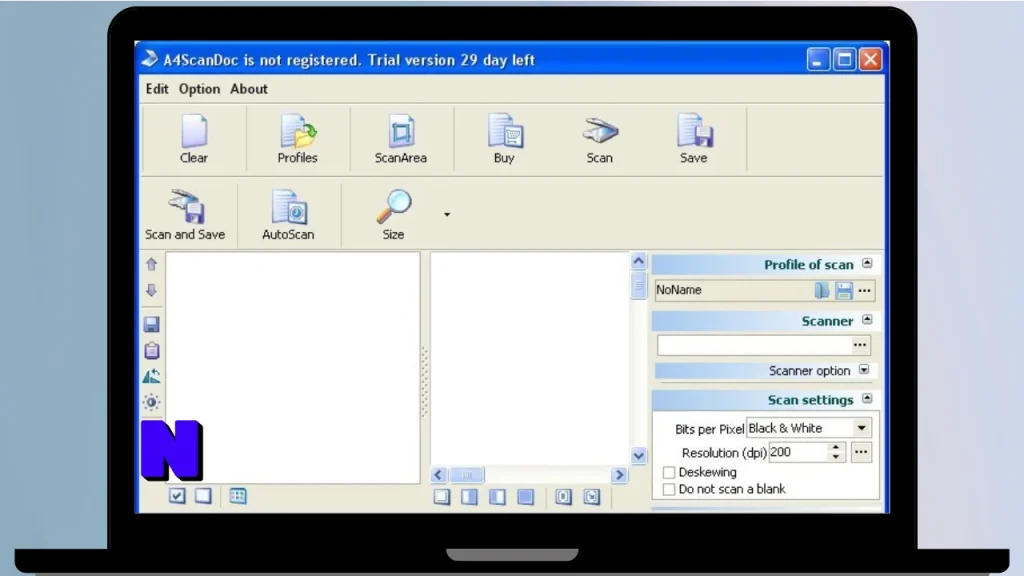This screenshot has width=1024, height=576.
Task: Decrease Resolution with the down stepper arrow
Action: coord(836,457)
